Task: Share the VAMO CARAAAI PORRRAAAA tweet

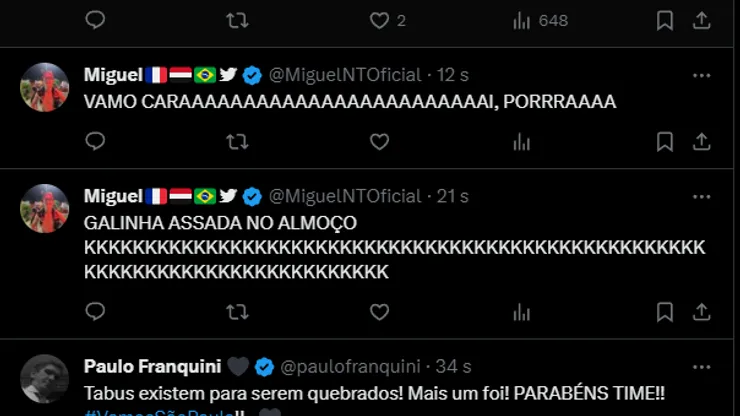Action: [x=702, y=142]
